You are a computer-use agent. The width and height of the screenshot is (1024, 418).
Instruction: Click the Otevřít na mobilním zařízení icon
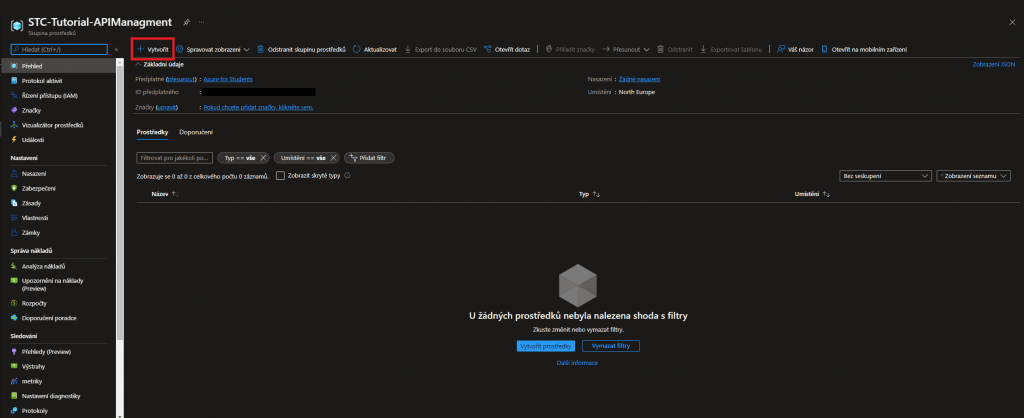826,48
